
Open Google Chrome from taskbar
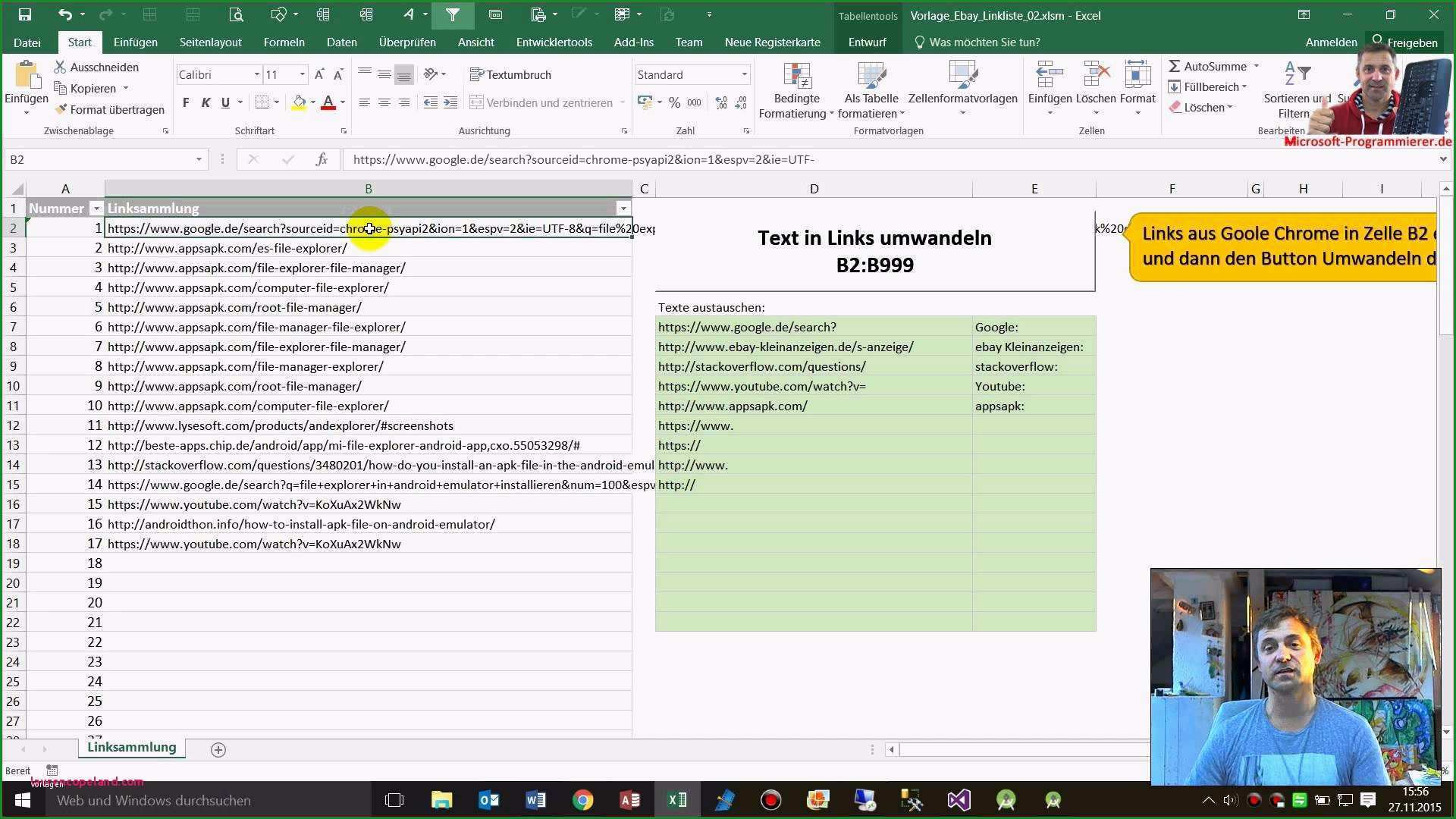click(582, 801)
